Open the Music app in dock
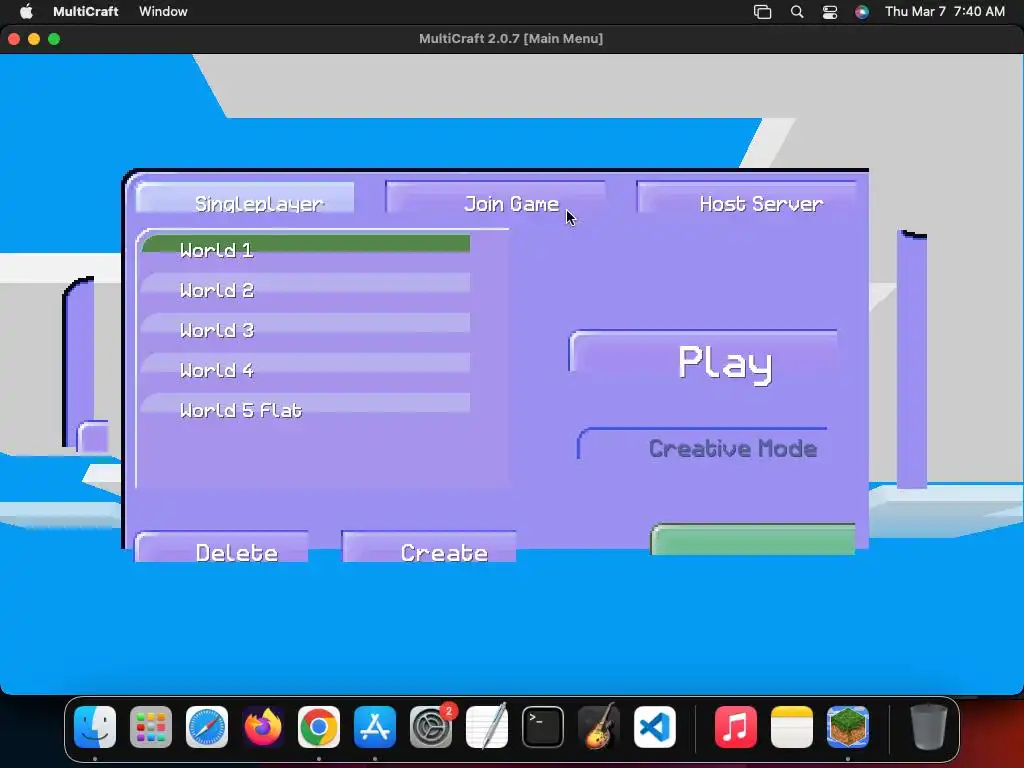Image resolution: width=1024 pixels, height=768 pixels. tap(735, 727)
